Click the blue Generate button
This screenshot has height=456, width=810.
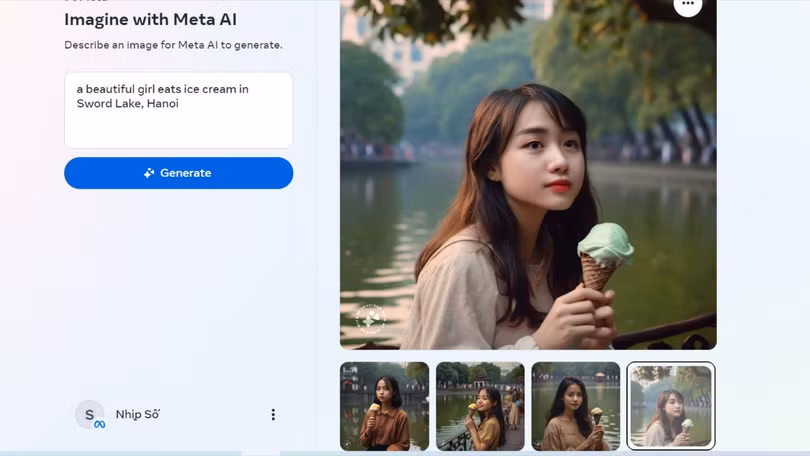tap(178, 173)
